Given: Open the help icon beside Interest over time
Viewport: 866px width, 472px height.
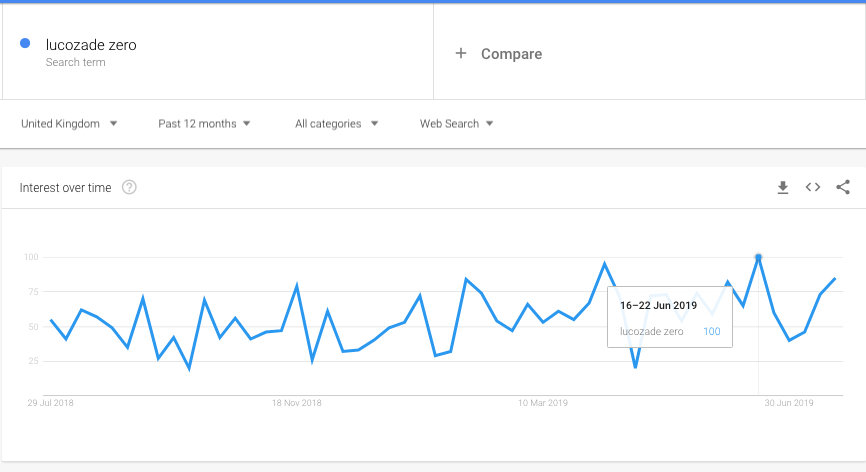Looking at the screenshot, I should [129, 187].
